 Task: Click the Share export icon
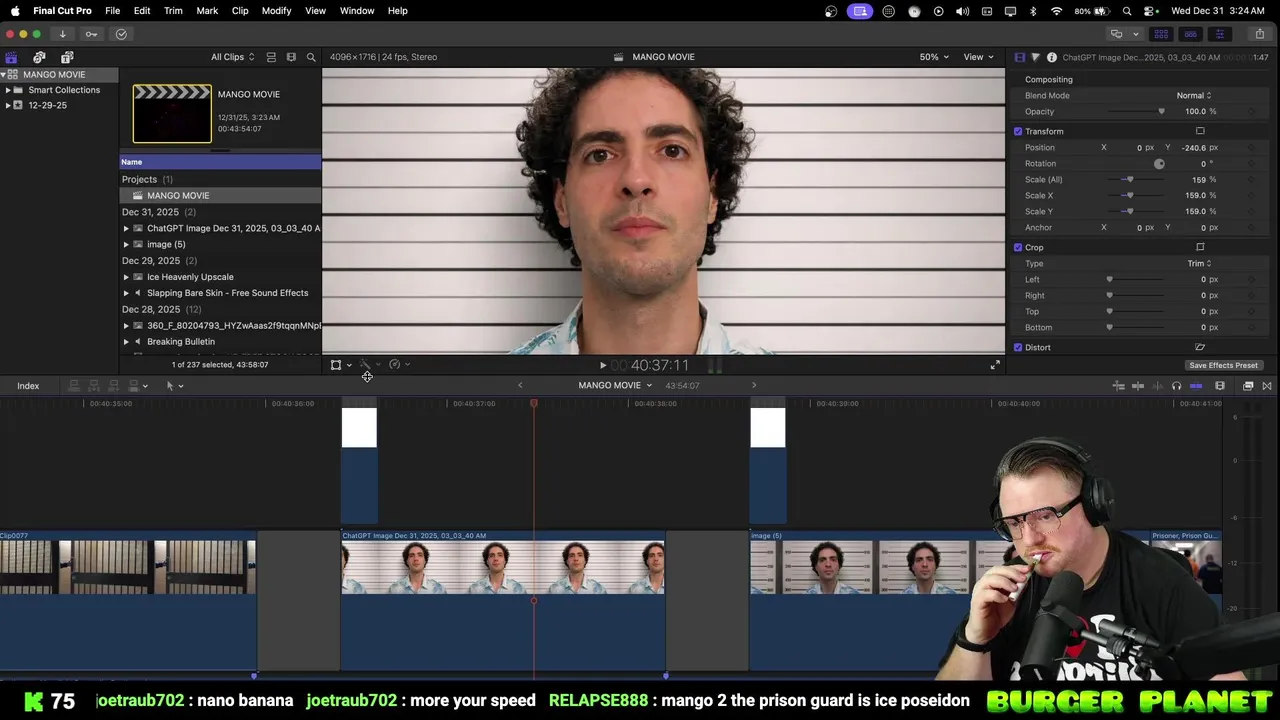coord(1260,34)
